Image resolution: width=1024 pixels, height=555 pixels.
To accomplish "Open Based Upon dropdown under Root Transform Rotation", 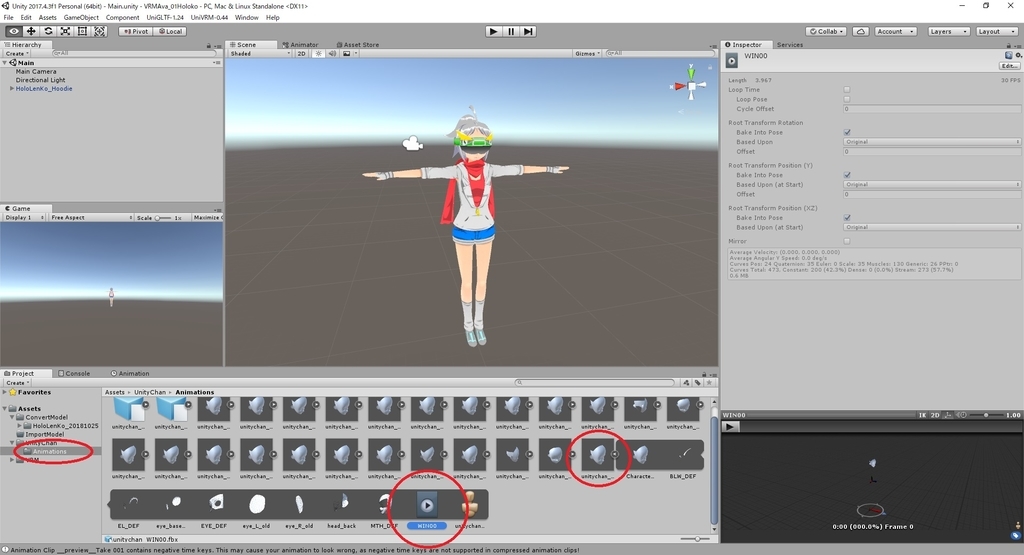I will tap(932, 142).
